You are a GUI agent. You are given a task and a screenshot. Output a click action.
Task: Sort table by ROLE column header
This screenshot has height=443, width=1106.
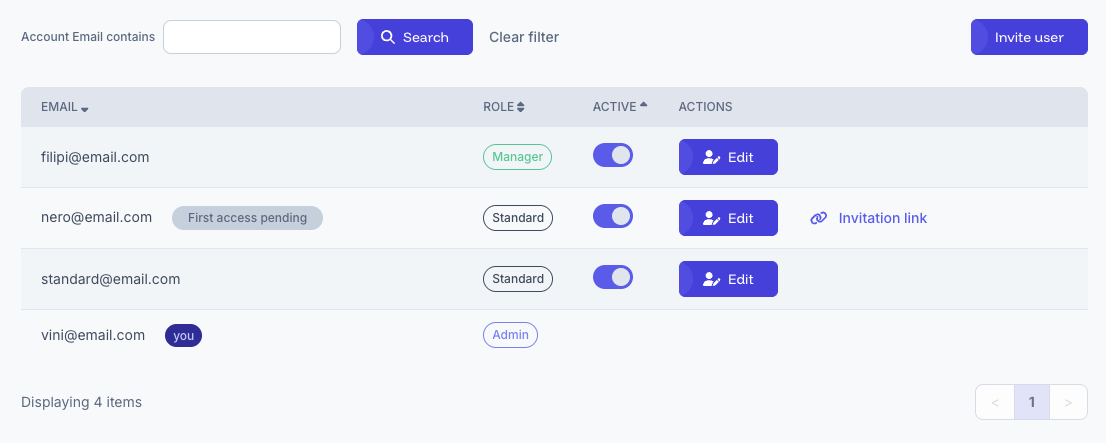click(x=498, y=107)
